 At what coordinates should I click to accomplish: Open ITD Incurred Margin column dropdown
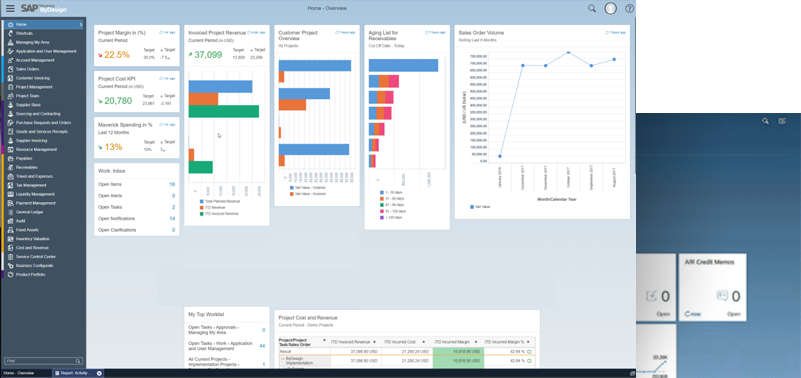click(476, 341)
